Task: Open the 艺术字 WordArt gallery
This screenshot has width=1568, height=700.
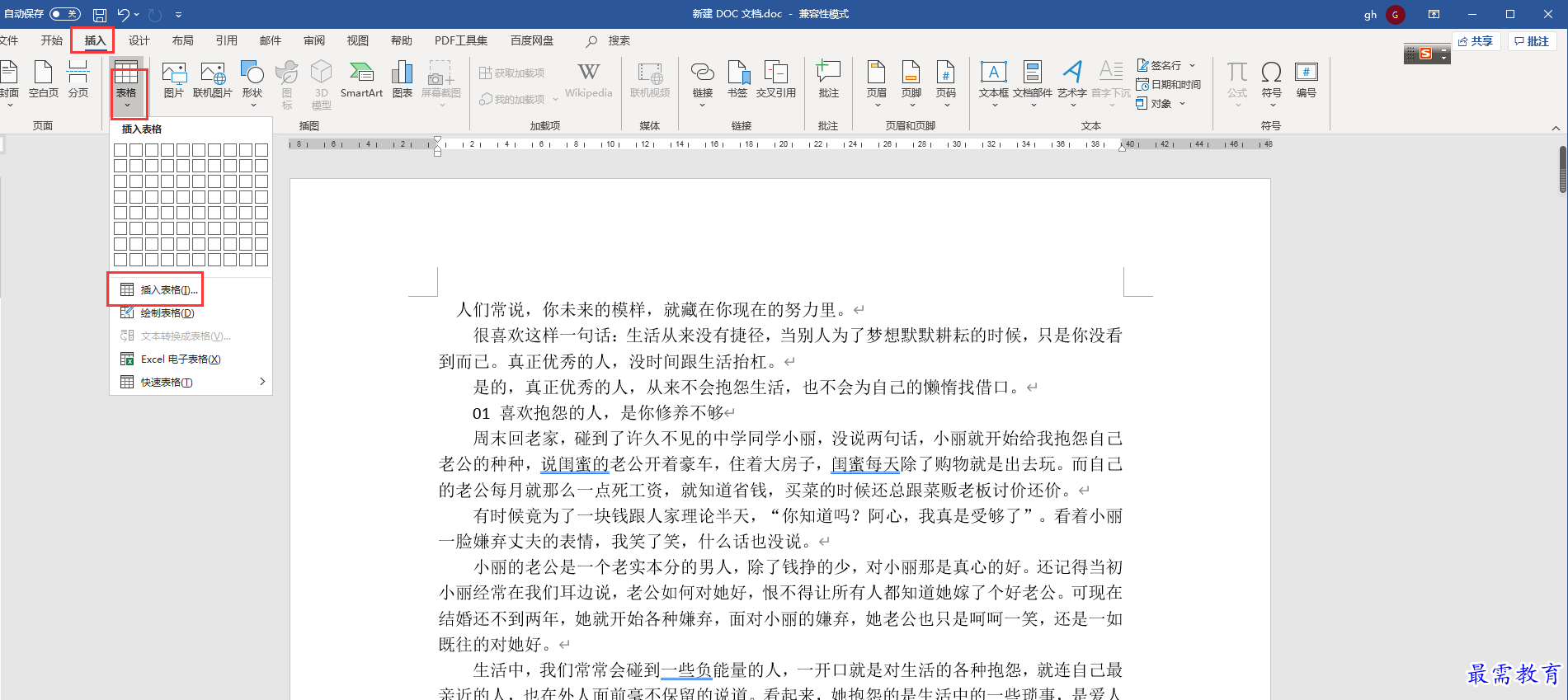Action: [x=1072, y=84]
